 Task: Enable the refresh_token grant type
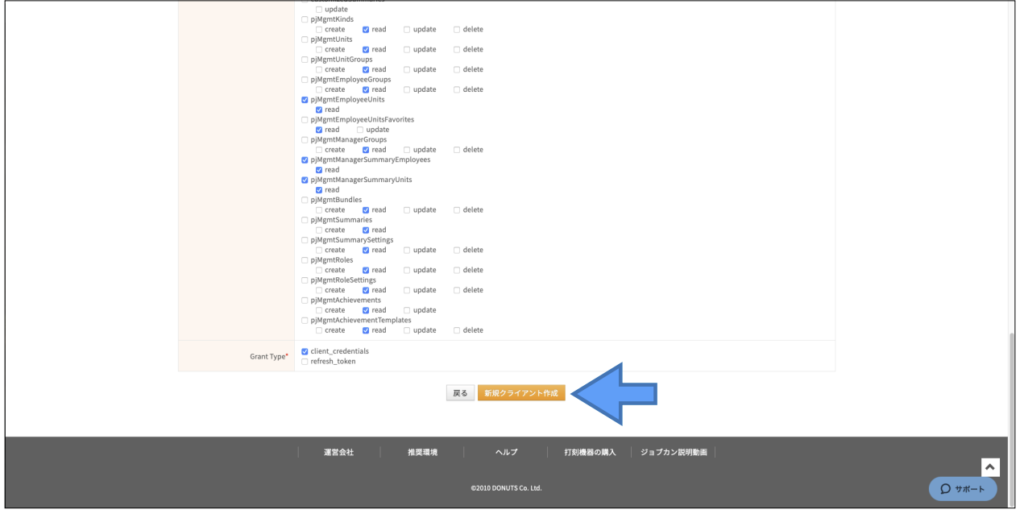click(x=305, y=361)
